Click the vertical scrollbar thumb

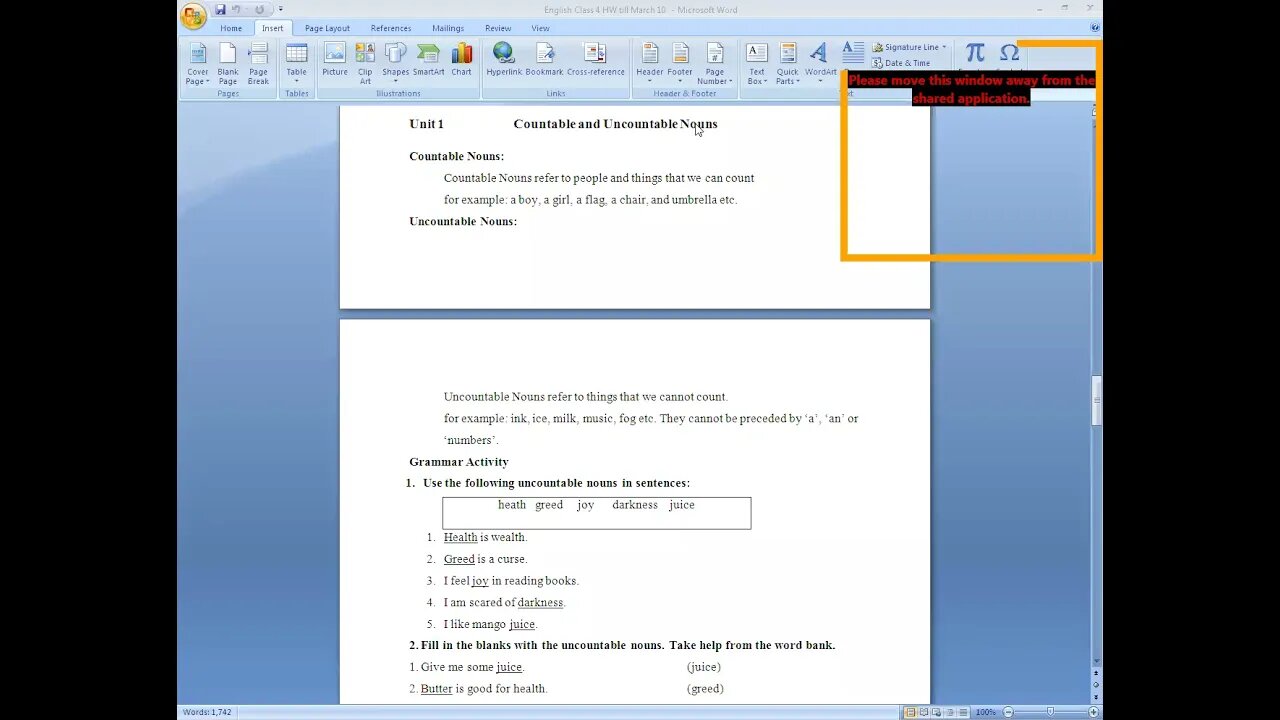(1096, 400)
